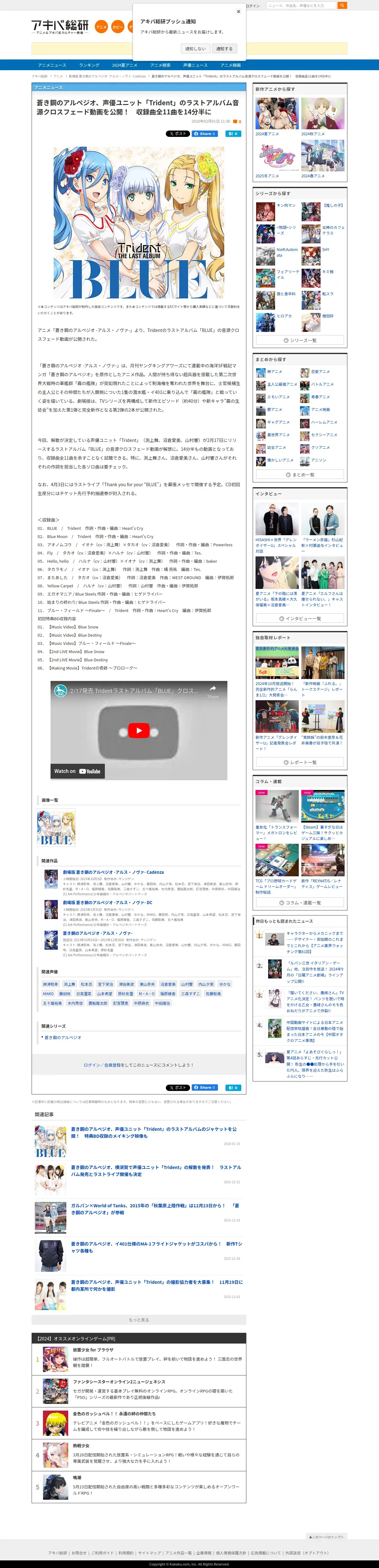
Task: Open 蒼き鋼のアルペジオ related series link
Action: [x=63, y=1038]
